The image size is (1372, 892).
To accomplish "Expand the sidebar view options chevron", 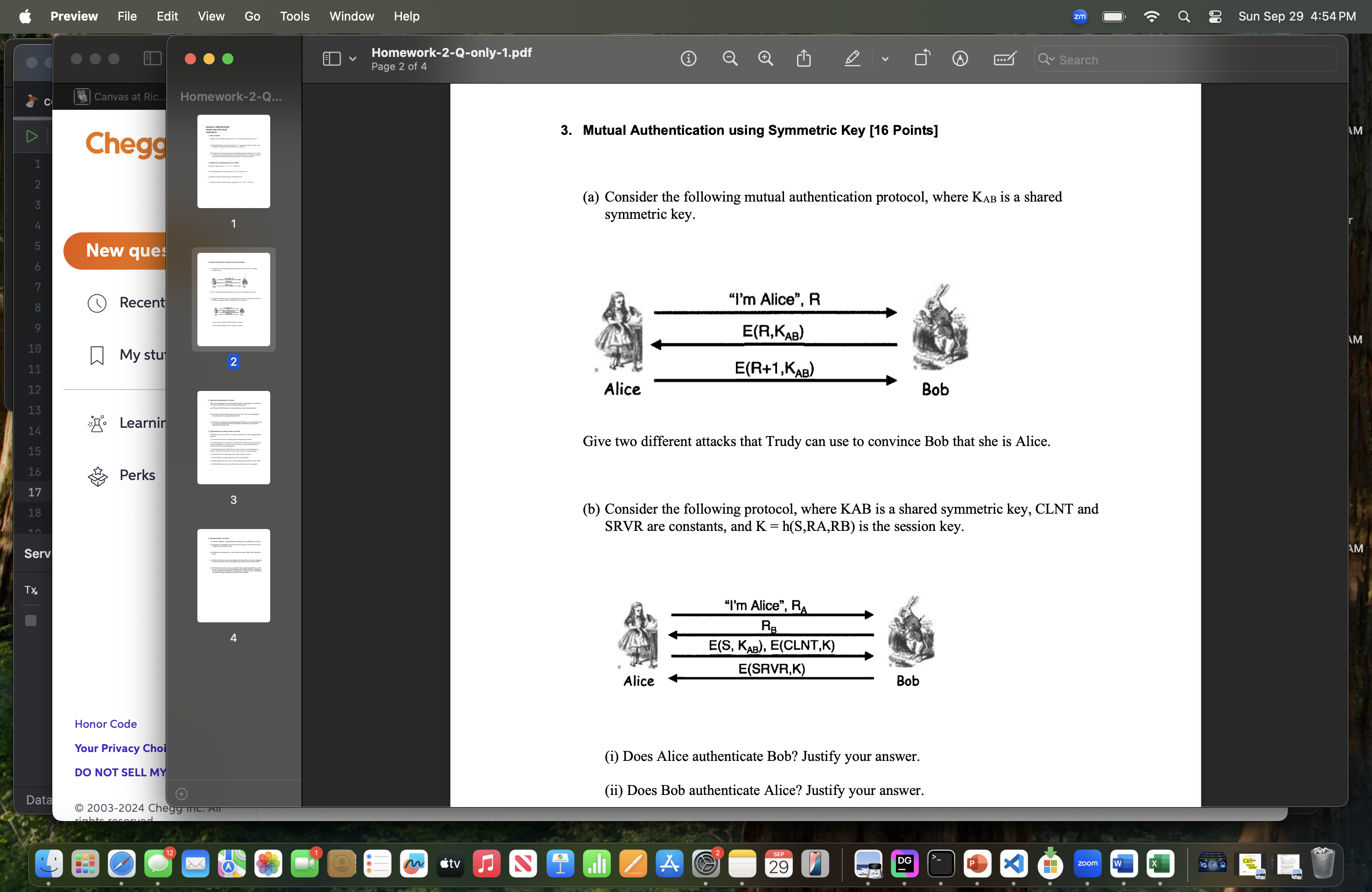I will 353,59.
